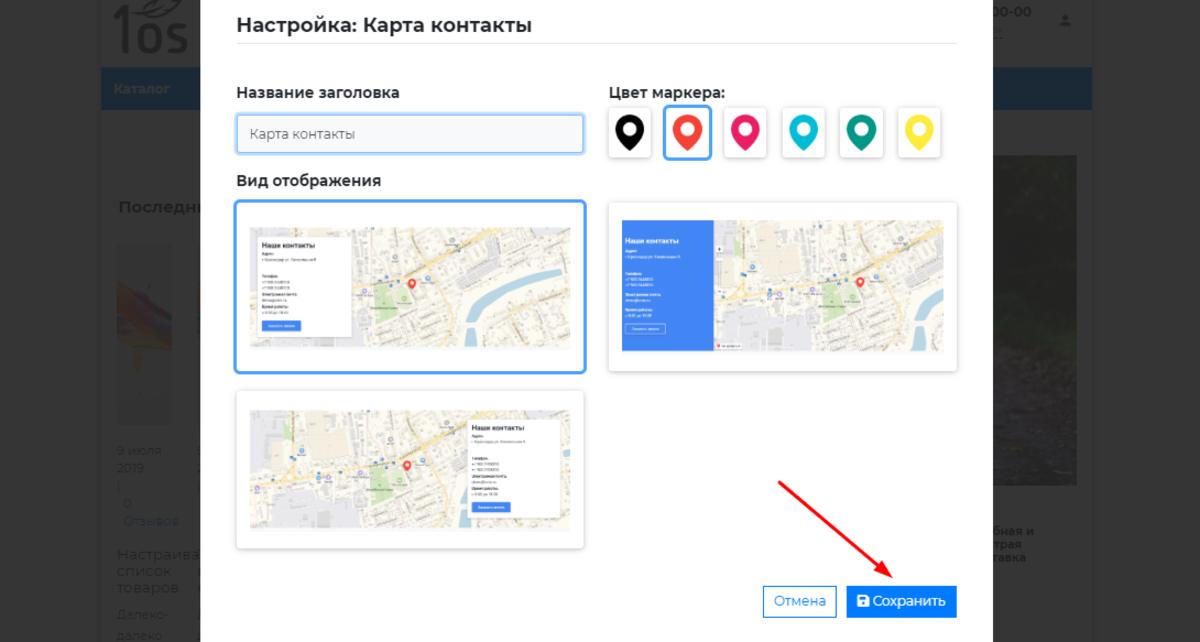This screenshot has width=1200, height=642.
Task: Pick the light blue marker color
Action: [803, 133]
